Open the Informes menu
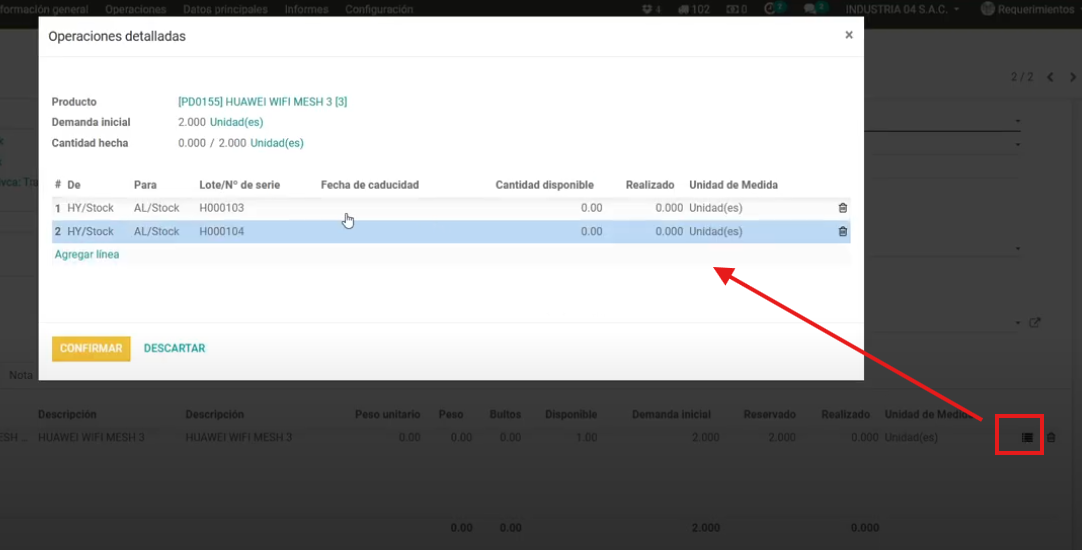Viewport: 1082px width, 550px height. pos(306,9)
